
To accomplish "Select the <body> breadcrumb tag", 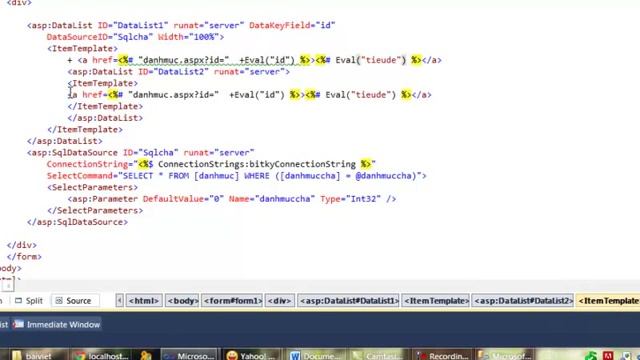I will tap(182, 301).
